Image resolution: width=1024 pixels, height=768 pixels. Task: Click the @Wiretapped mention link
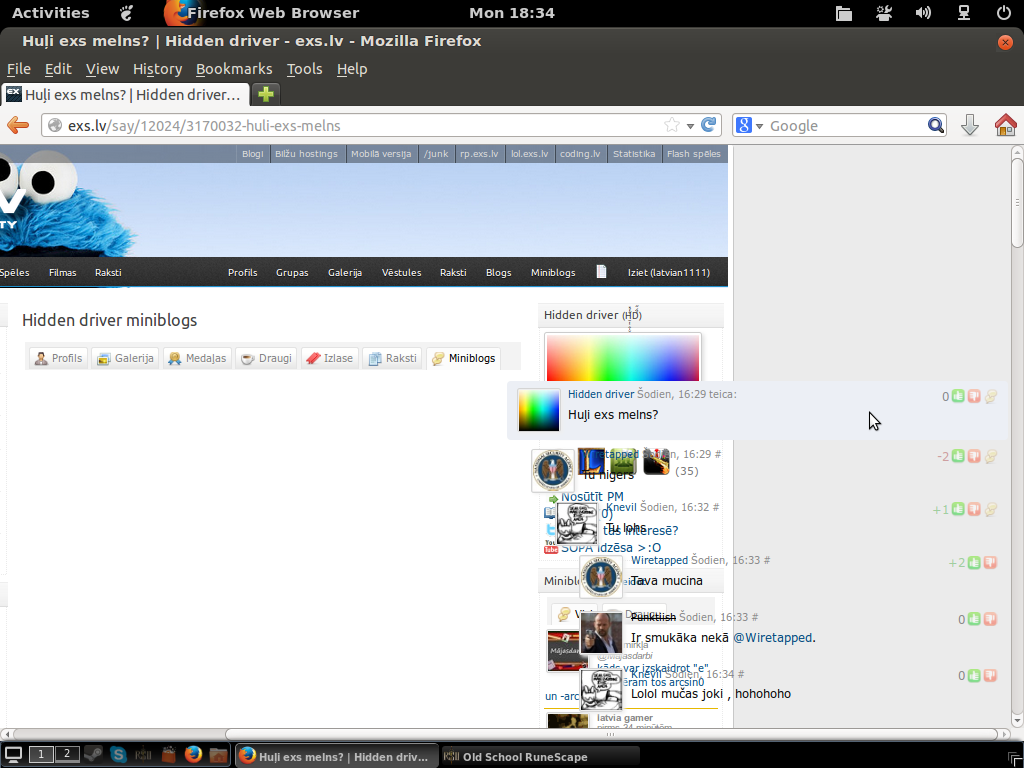click(773, 637)
